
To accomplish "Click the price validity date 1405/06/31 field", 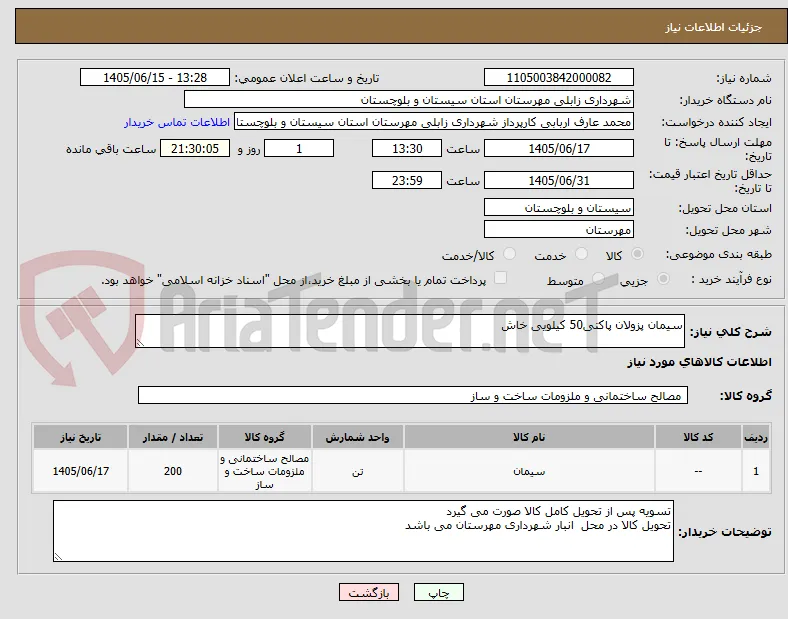I will pyautogui.click(x=558, y=180).
